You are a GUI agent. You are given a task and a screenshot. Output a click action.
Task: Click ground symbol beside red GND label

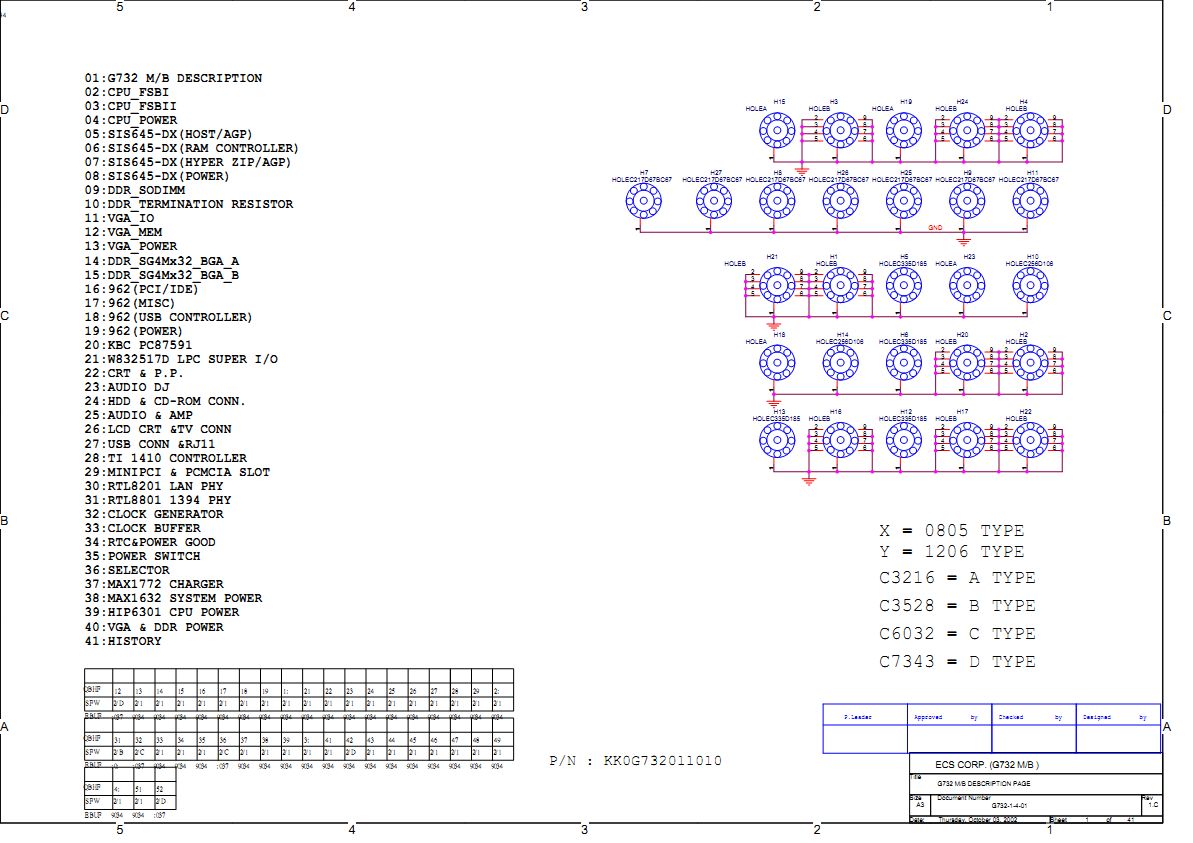[x=963, y=240]
